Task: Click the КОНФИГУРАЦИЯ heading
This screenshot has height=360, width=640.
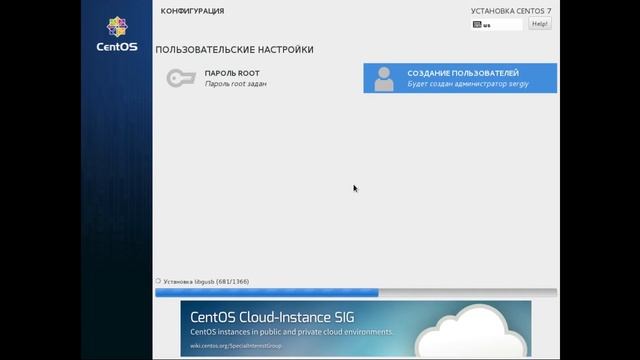Action: [x=192, y=11]
